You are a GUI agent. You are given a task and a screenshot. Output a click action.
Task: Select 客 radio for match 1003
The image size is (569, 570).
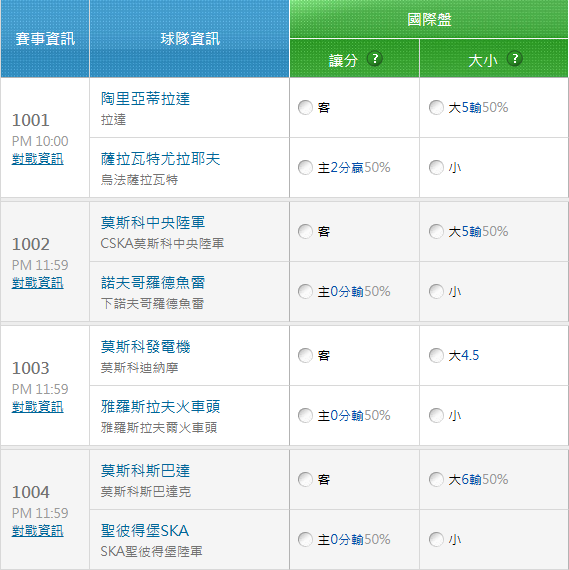click(305, 356)
